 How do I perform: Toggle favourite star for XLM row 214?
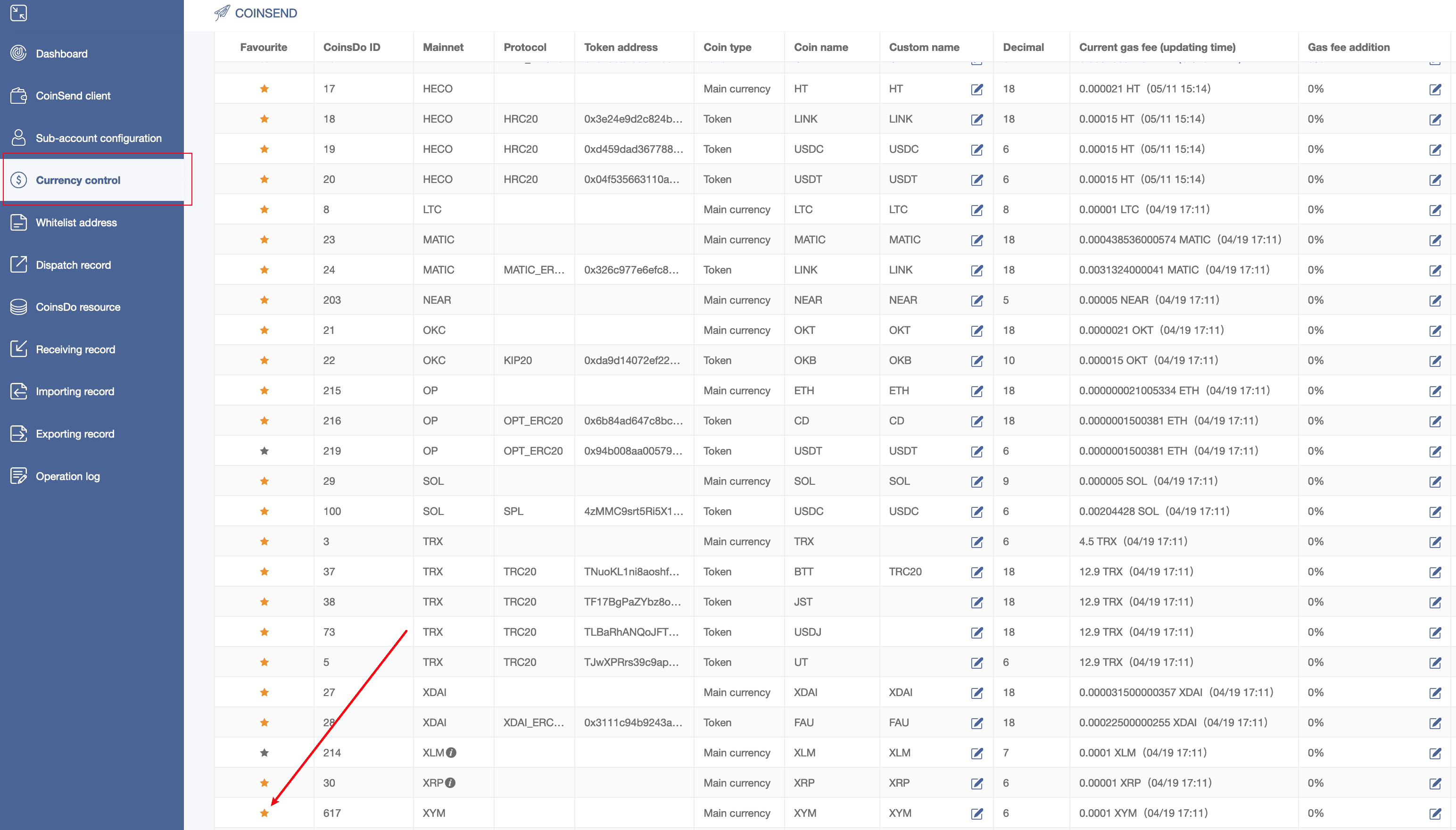pos(265,753)
